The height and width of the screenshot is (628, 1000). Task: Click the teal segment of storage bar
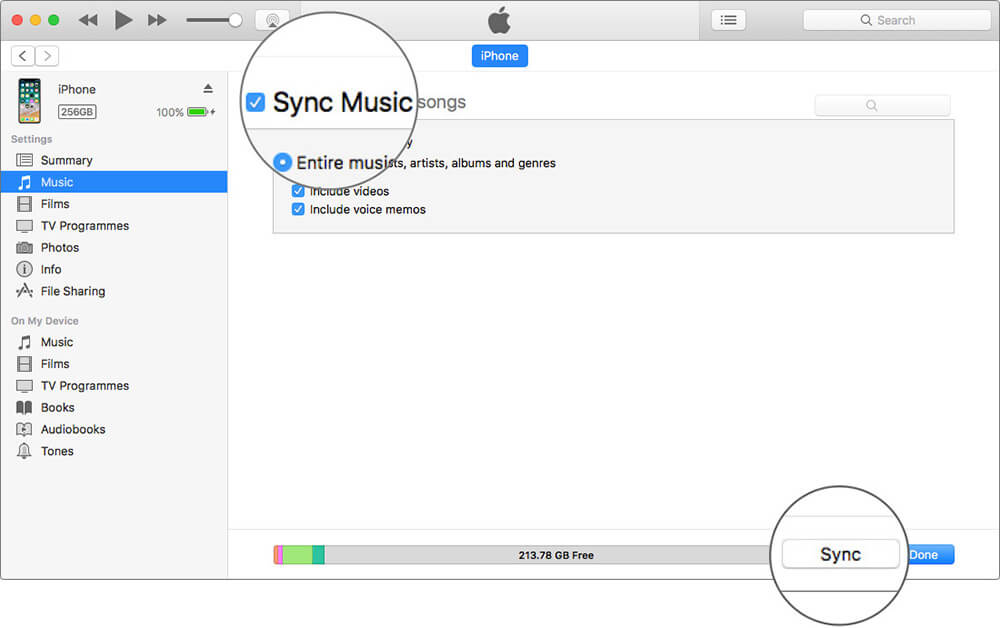(x=318, y=555)
